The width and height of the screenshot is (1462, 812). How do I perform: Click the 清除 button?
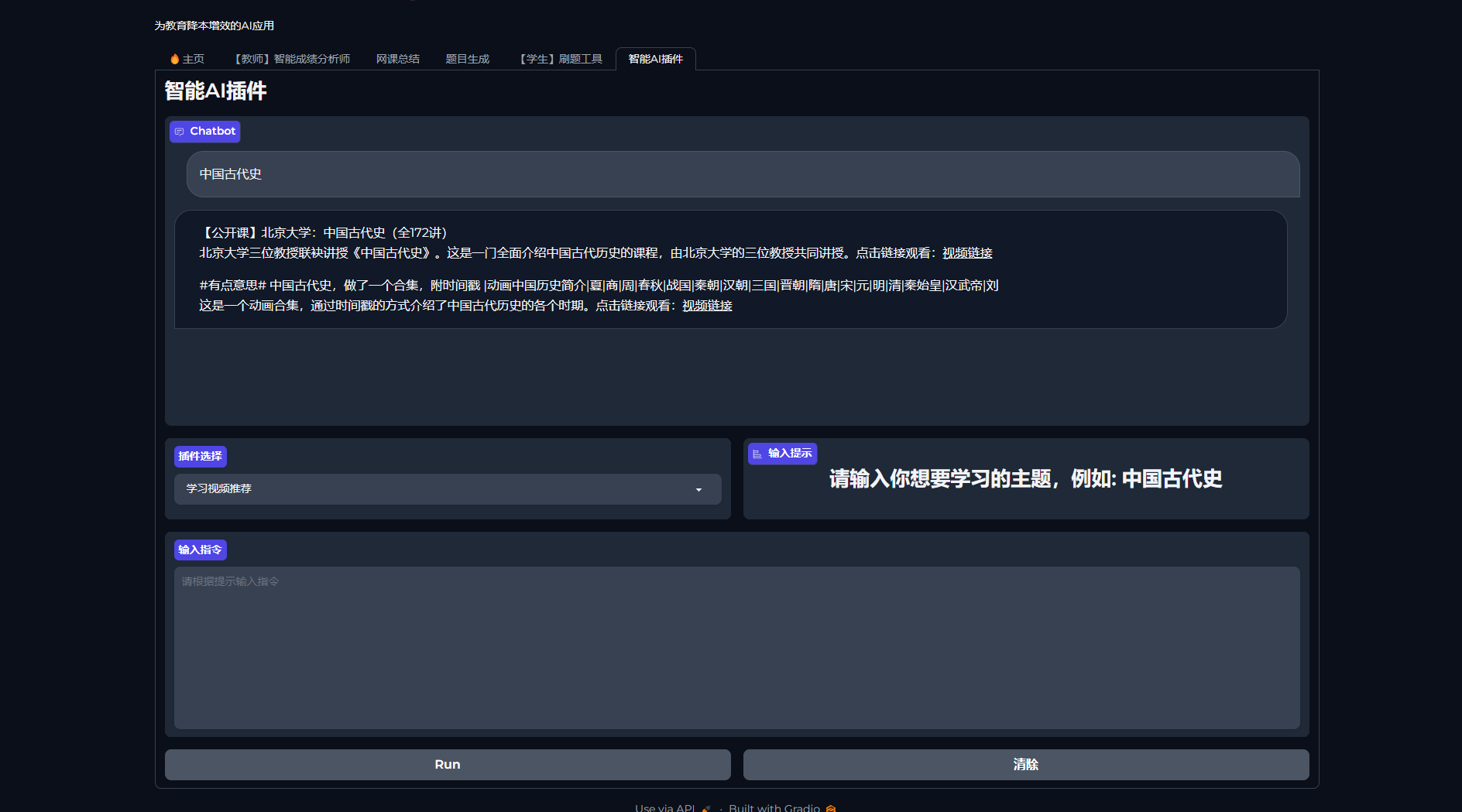(x=1026, y=764)
